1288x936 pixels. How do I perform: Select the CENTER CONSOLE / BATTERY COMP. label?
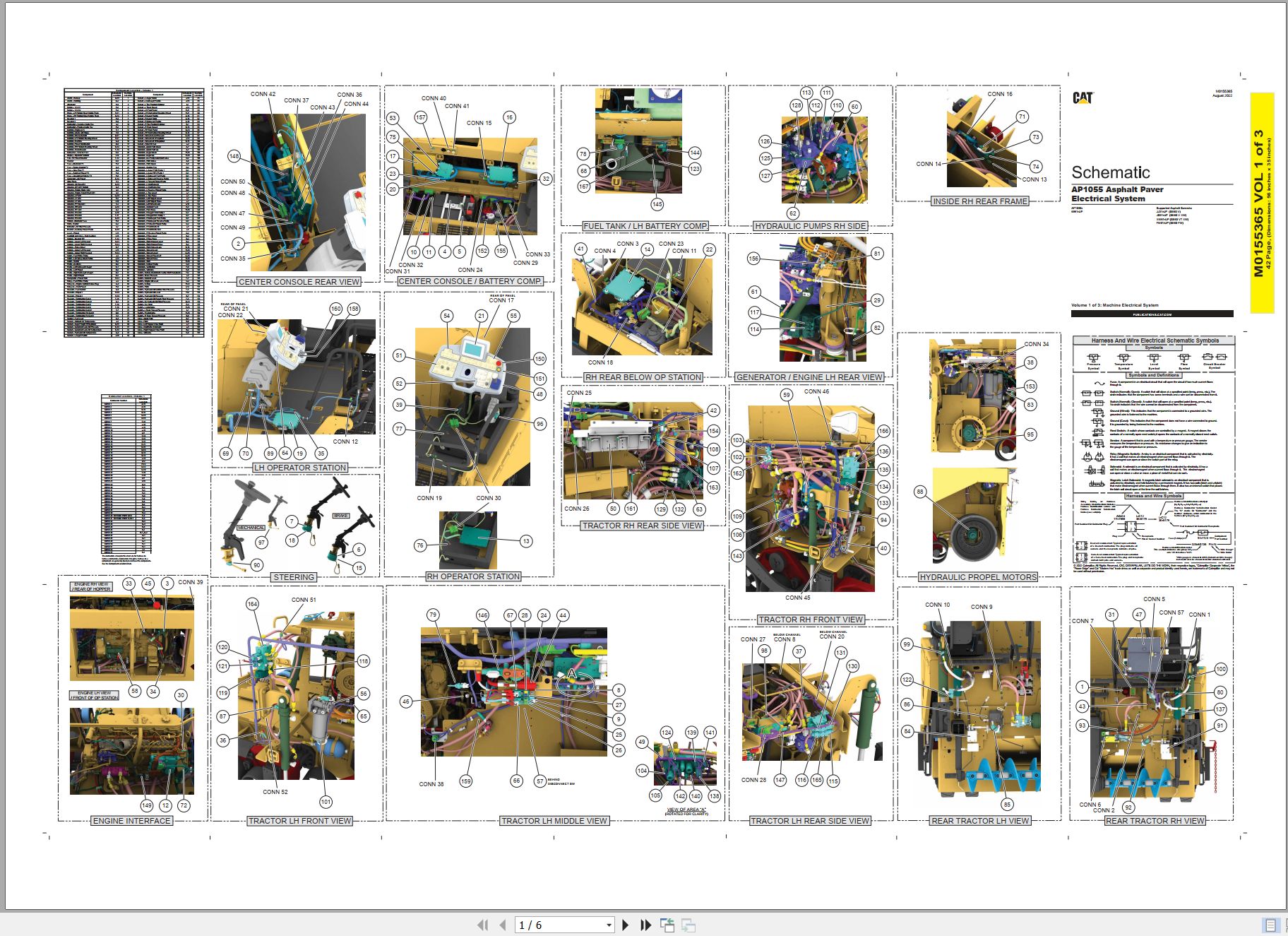470,281
